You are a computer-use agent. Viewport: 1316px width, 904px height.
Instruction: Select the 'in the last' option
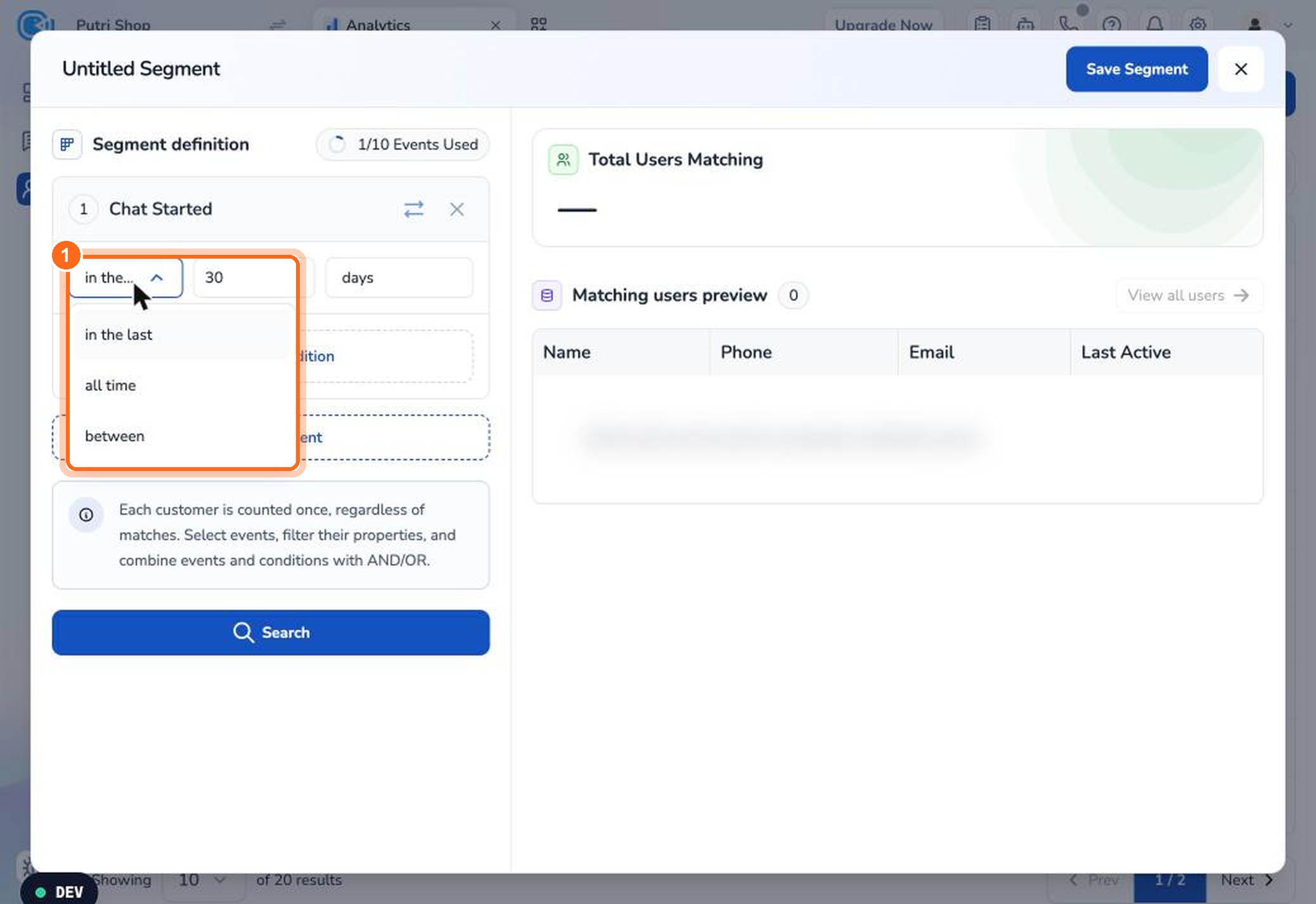pos(181,335)
